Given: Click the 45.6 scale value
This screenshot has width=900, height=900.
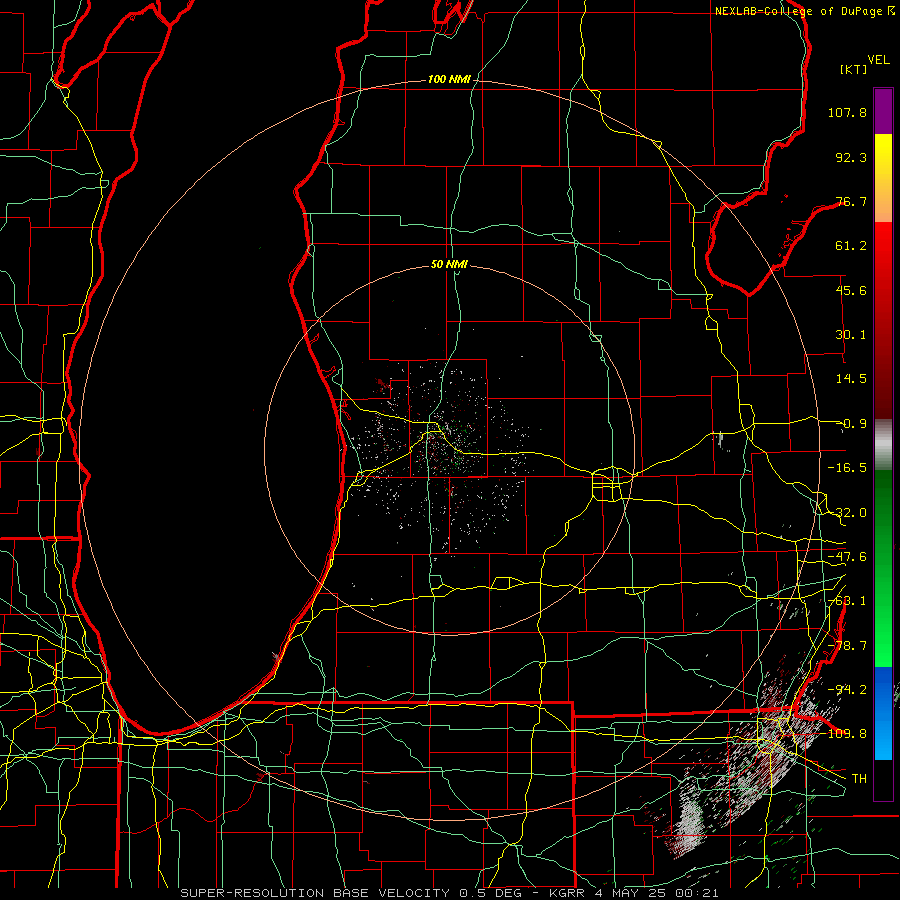Looking at the screenshot, I should 851,290.
